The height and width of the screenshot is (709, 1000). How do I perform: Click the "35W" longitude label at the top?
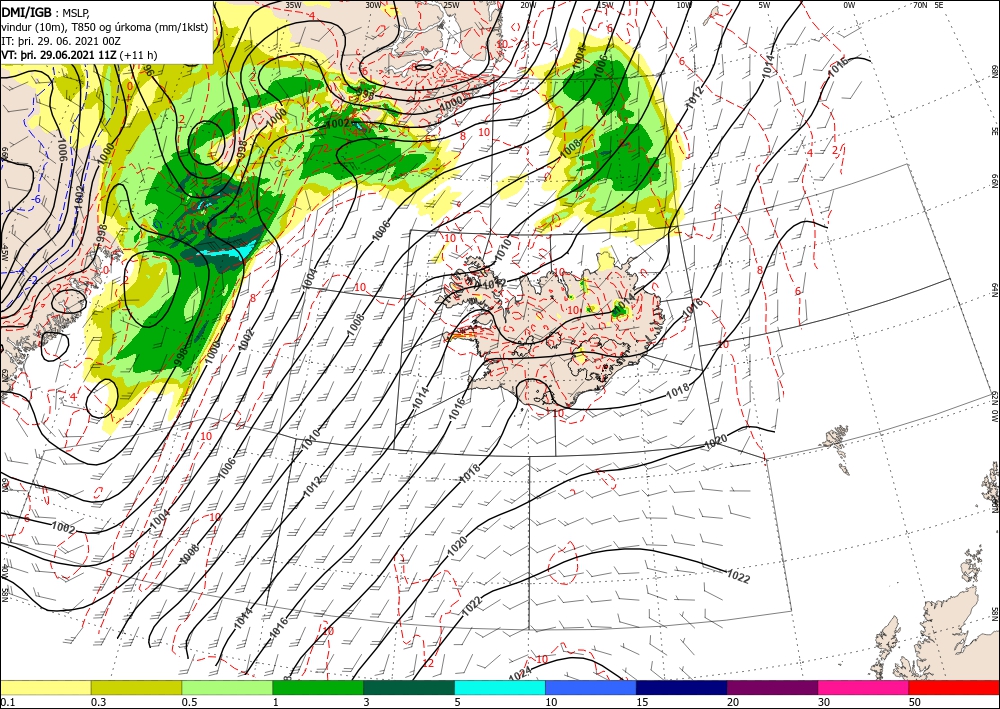pyautogui.click(x=293, y=5)
